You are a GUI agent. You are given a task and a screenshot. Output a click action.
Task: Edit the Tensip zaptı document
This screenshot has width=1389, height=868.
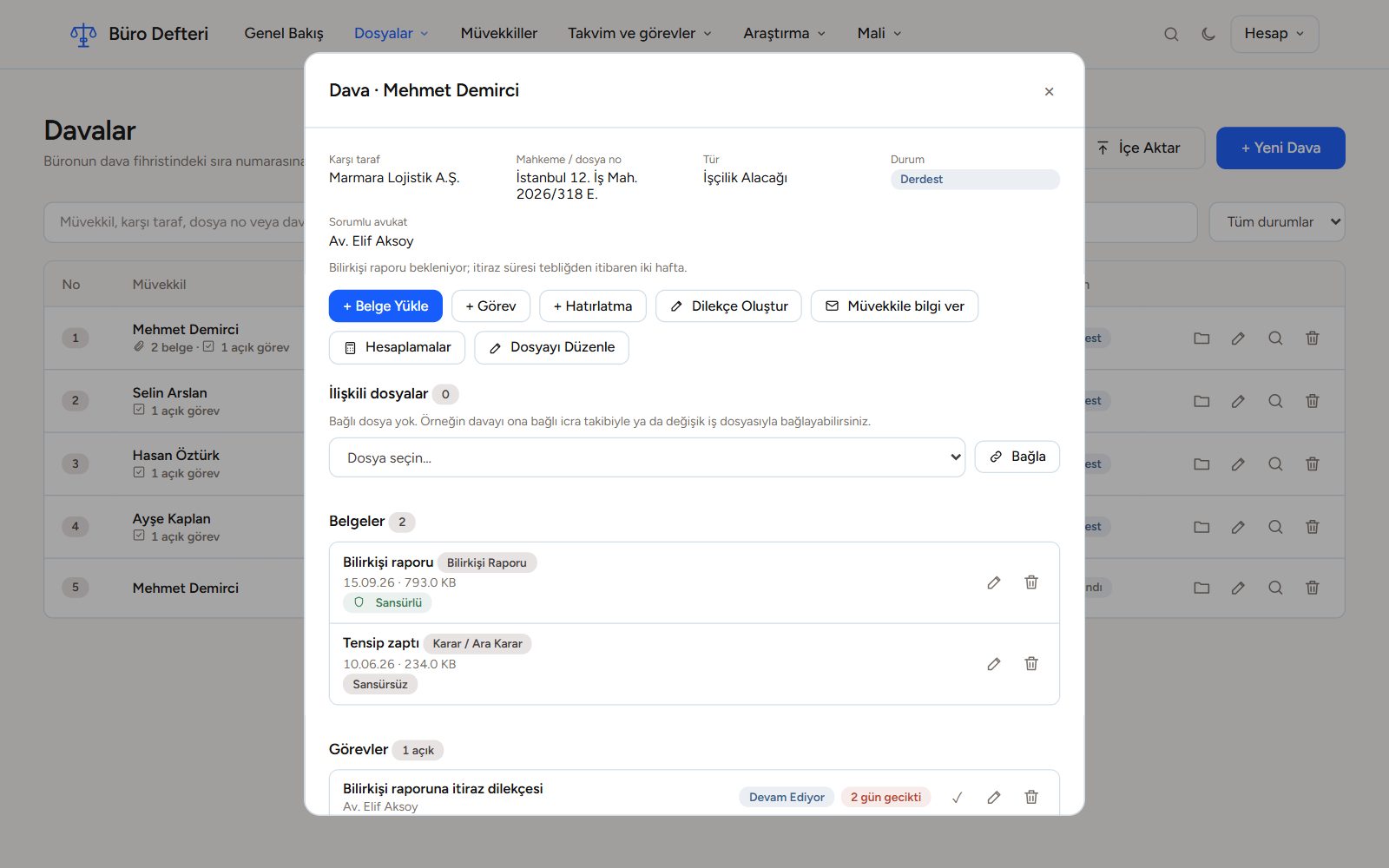coord(994,664)
